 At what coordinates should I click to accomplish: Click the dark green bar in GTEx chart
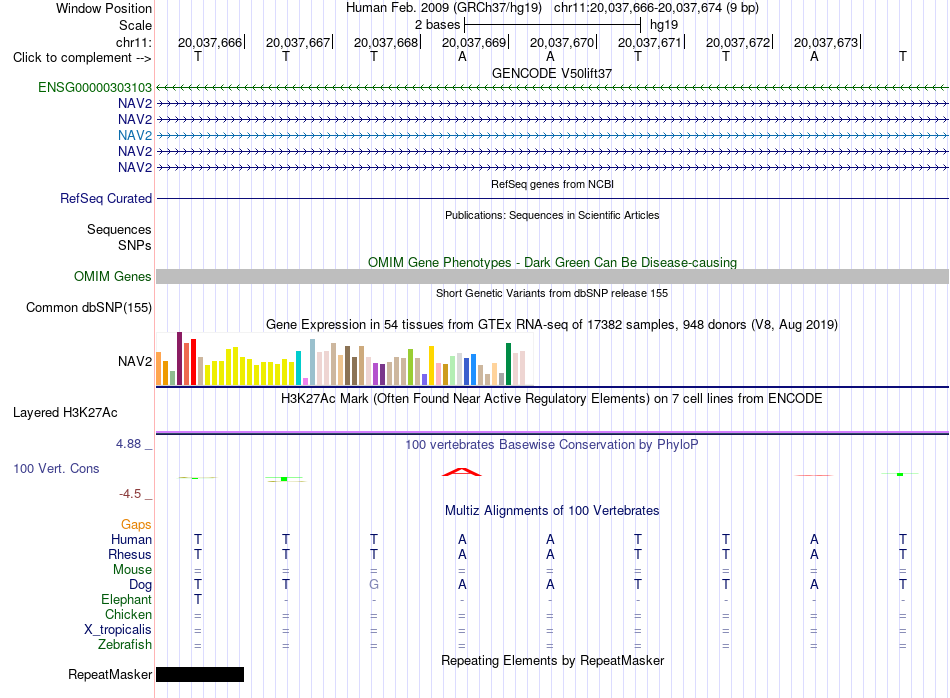click(x=508, y=364)
